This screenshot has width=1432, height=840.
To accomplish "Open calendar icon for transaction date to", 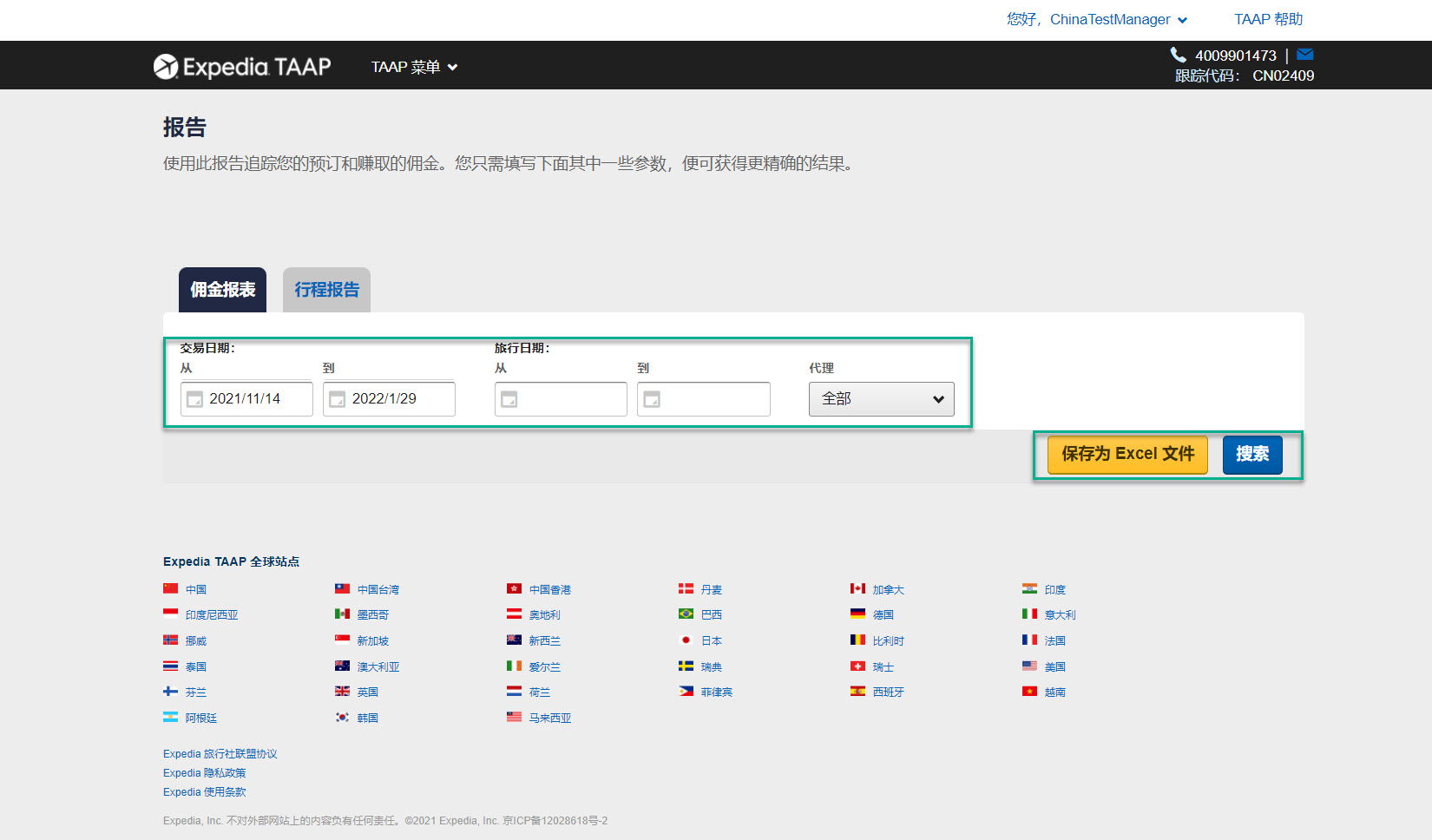I will 338,399.
